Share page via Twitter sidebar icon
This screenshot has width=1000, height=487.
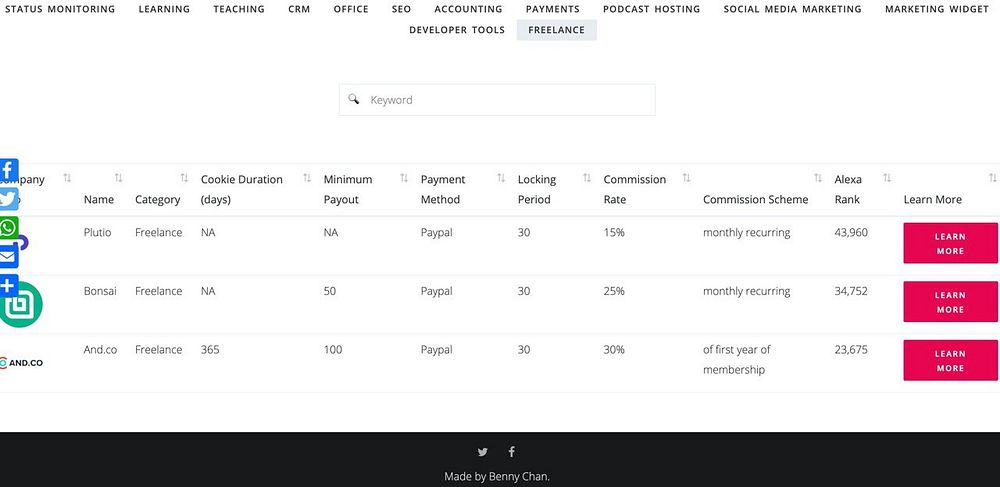pos(8,199)
